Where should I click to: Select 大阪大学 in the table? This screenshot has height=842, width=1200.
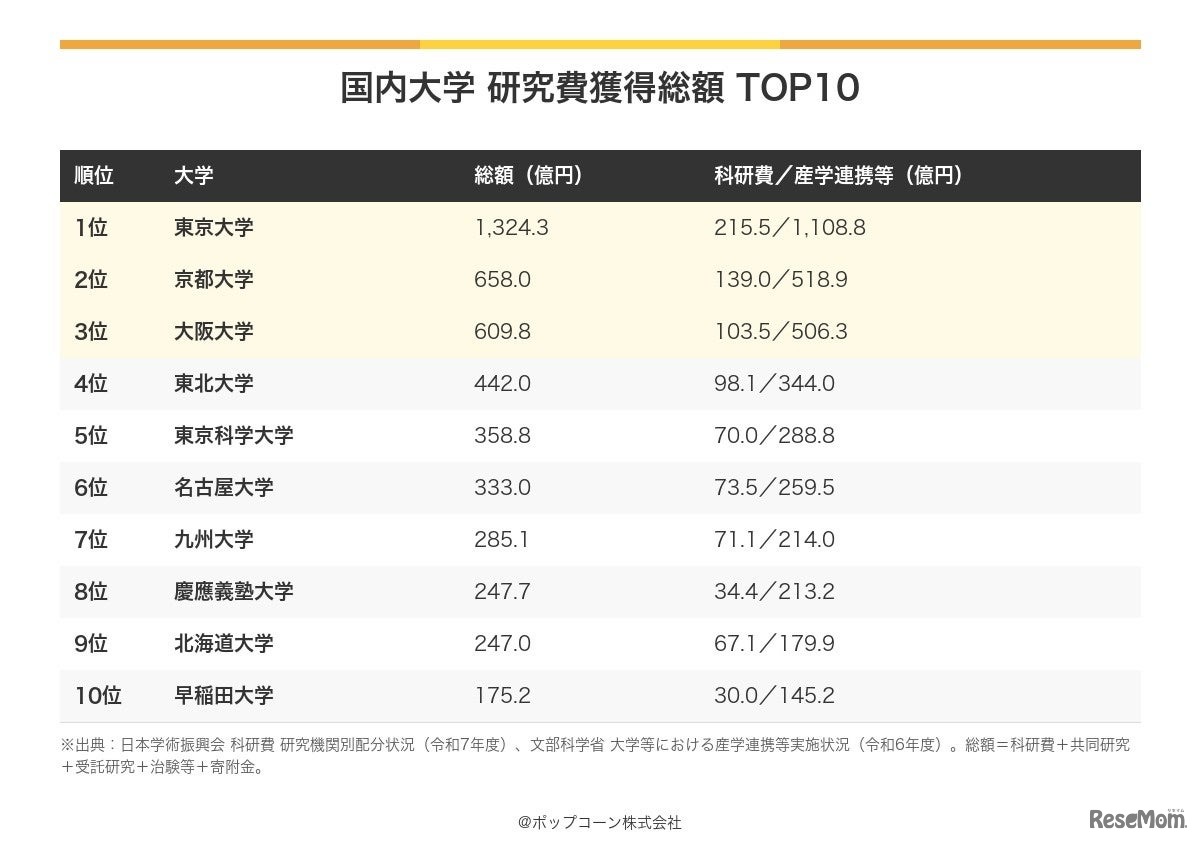pos(214,332)
